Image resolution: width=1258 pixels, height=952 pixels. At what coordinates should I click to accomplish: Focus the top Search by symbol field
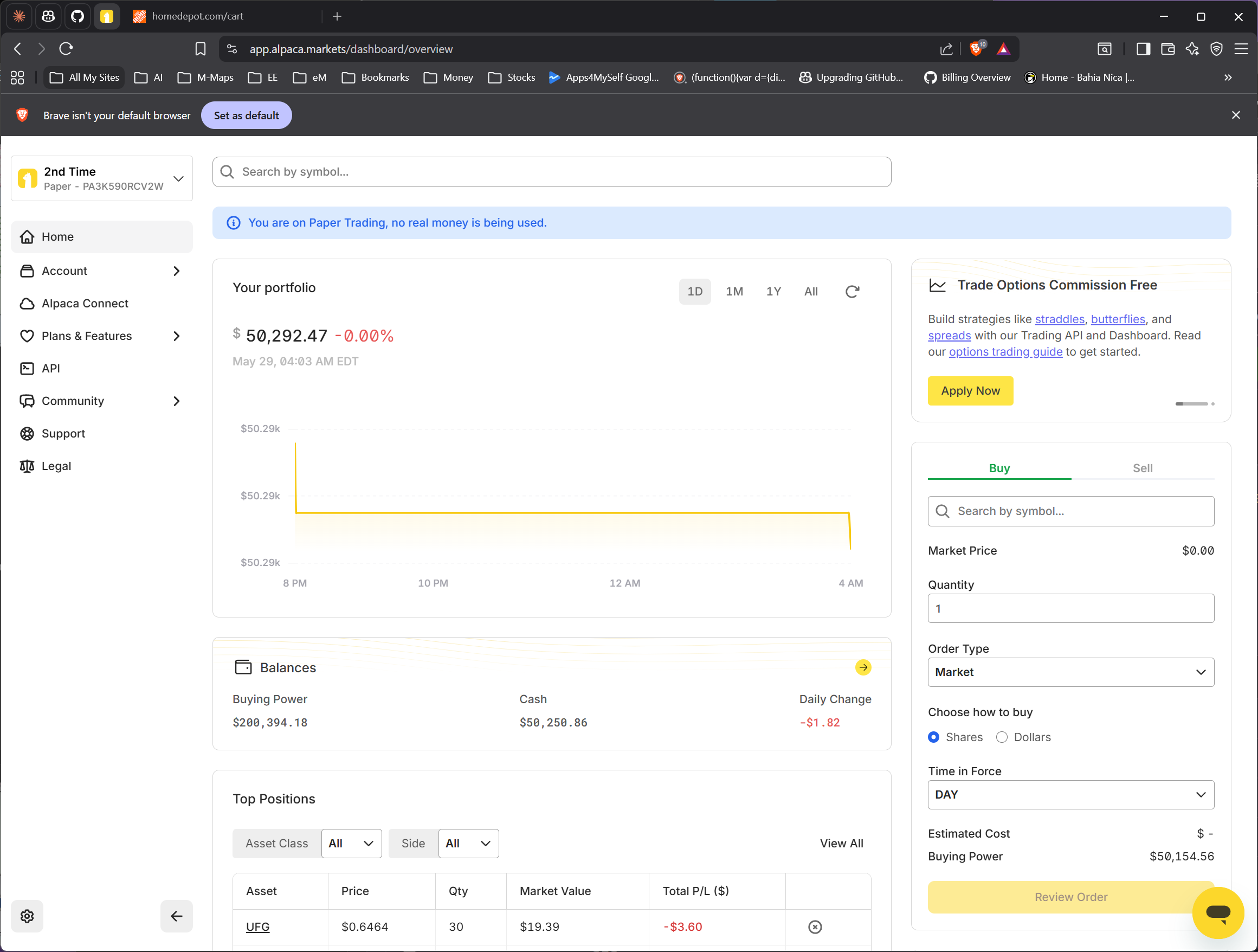pos(552,172)
